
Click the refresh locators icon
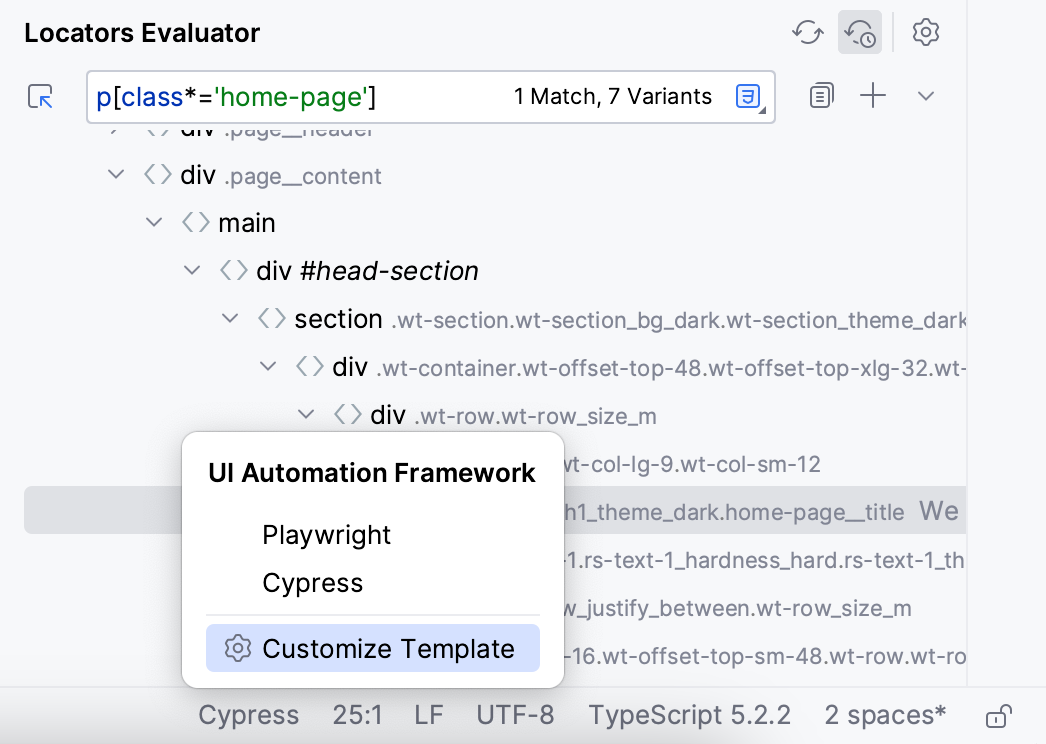click(807, 33)
